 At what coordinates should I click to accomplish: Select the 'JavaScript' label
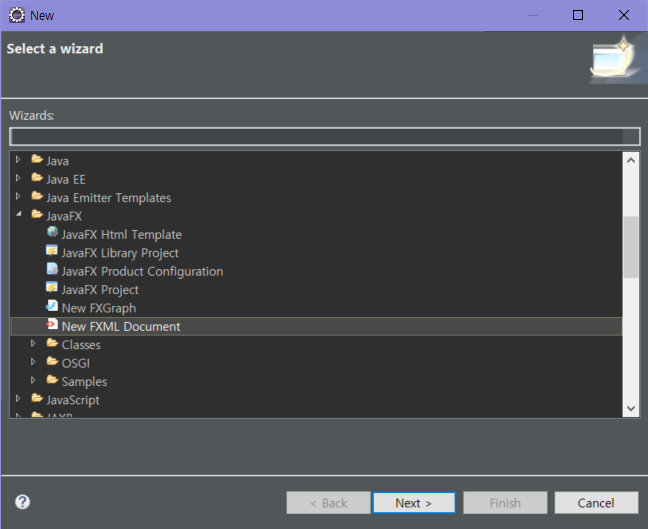[73, 400]
